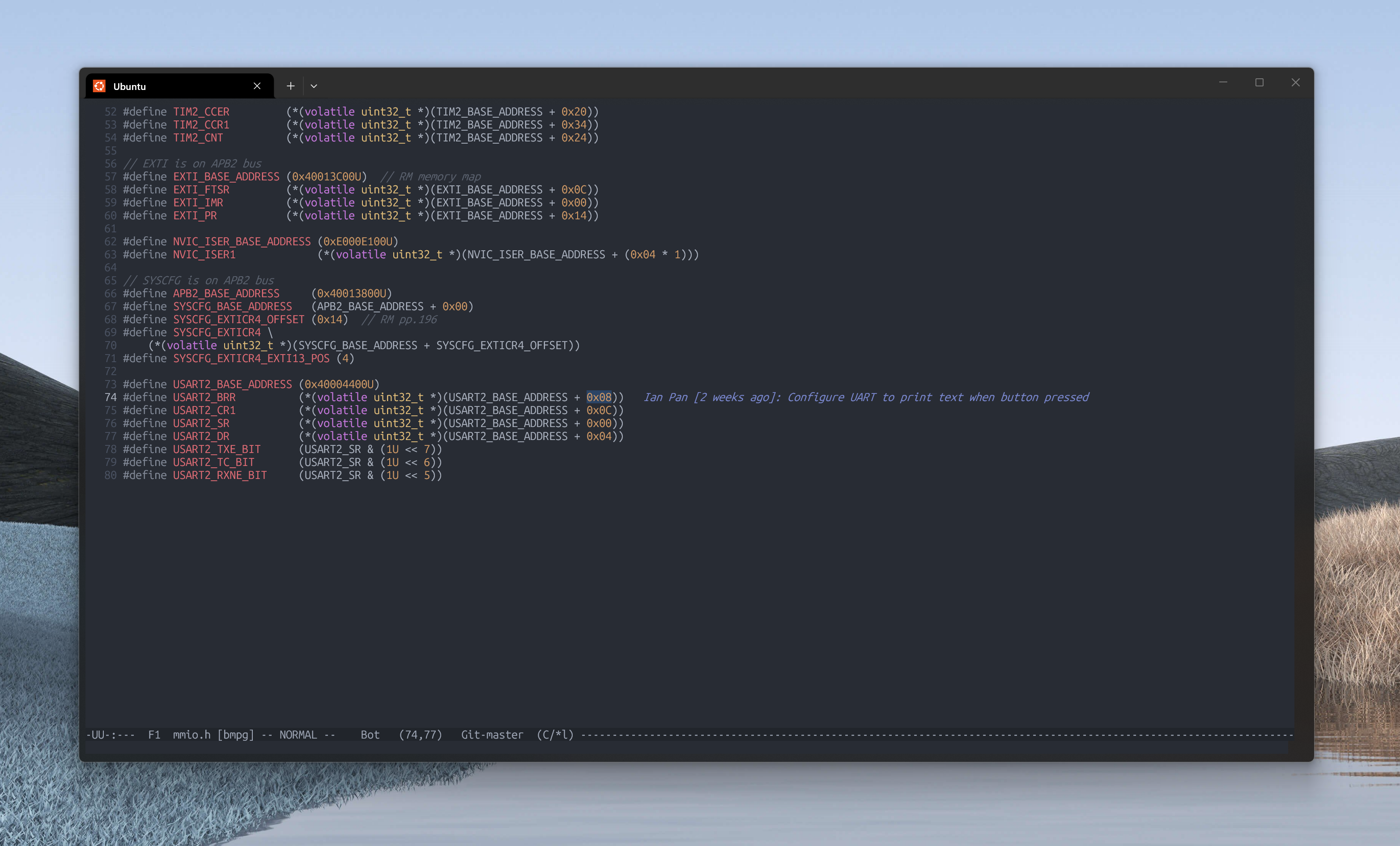Click the value 0x40013800U

(x=352, y=294)
